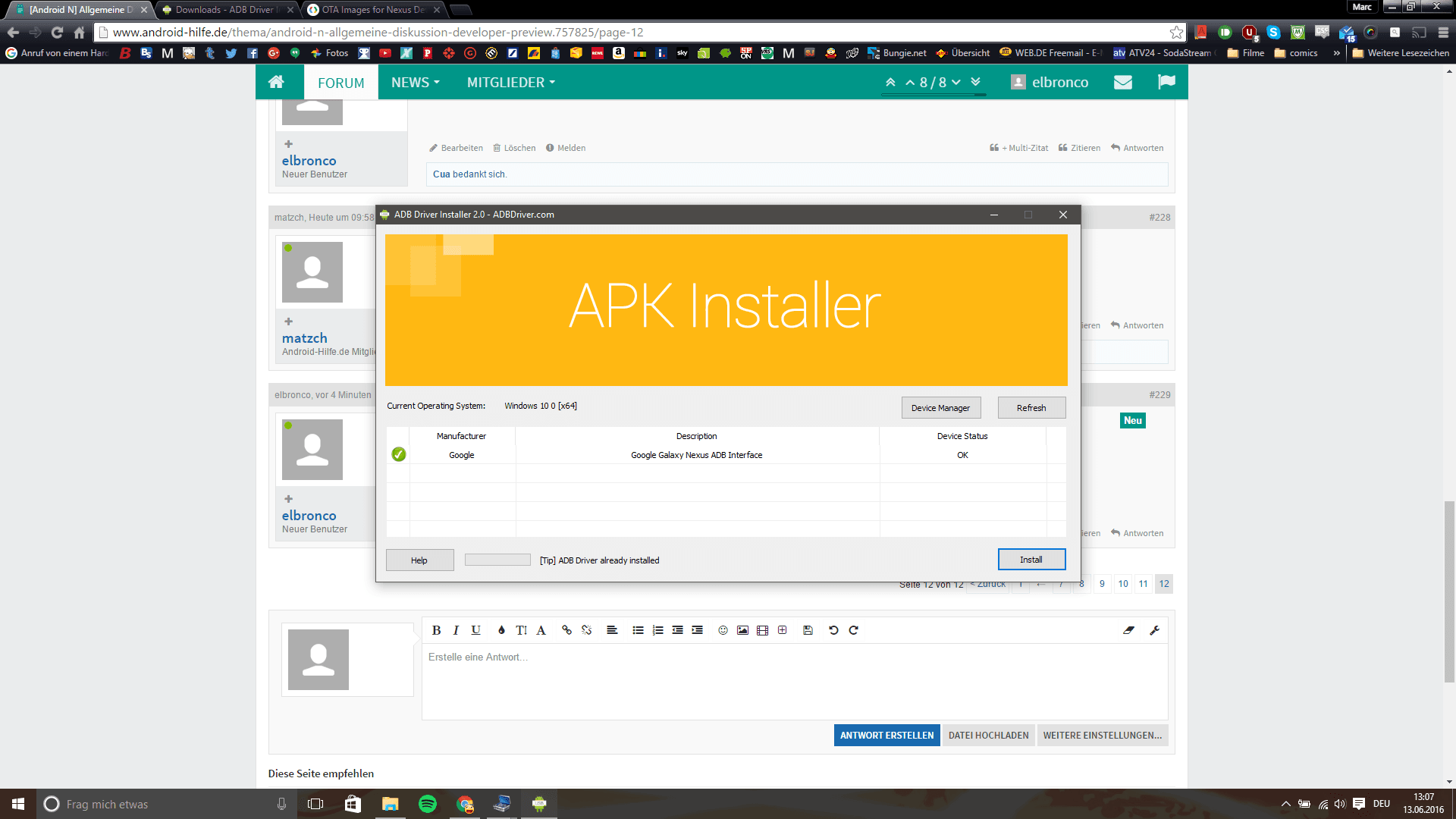Open WEITERE EINSTELLUNGEN options
The image size is (1456, 819).
1102,736
